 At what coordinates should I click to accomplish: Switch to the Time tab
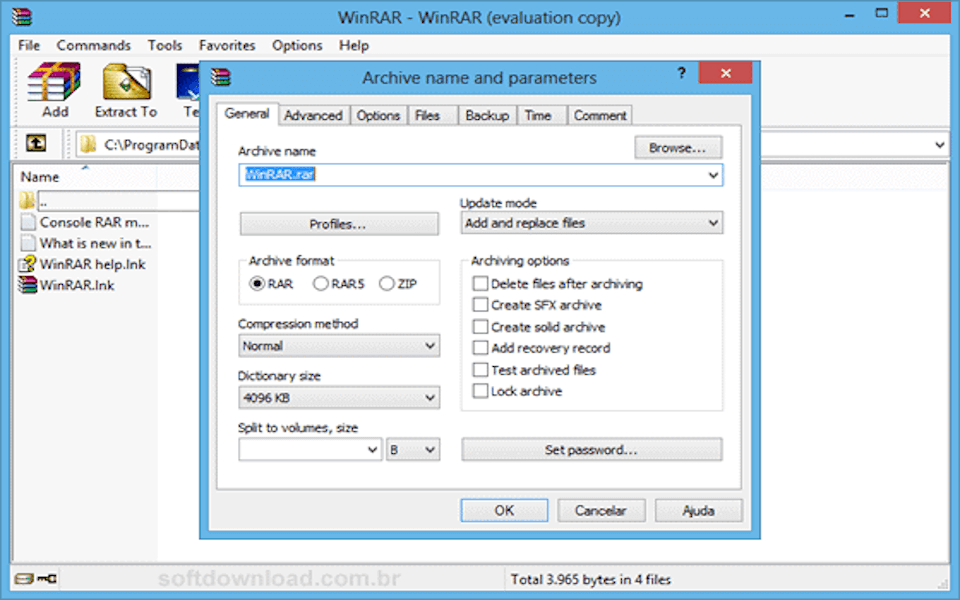541,115
